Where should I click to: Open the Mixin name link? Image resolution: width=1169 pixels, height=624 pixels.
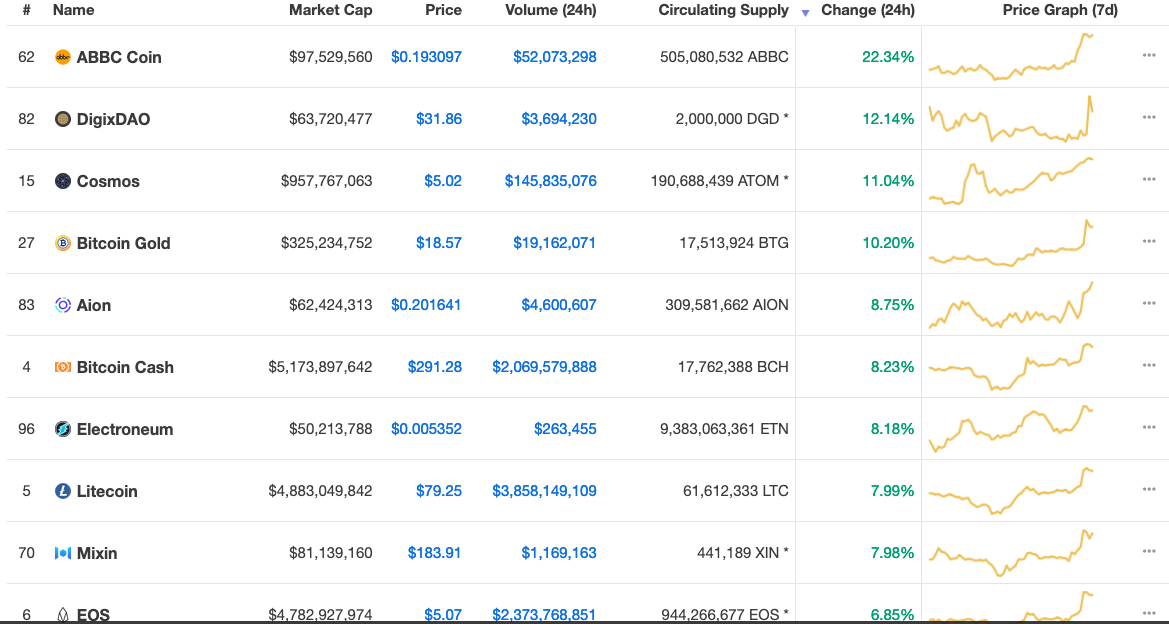tap(97, 553)
